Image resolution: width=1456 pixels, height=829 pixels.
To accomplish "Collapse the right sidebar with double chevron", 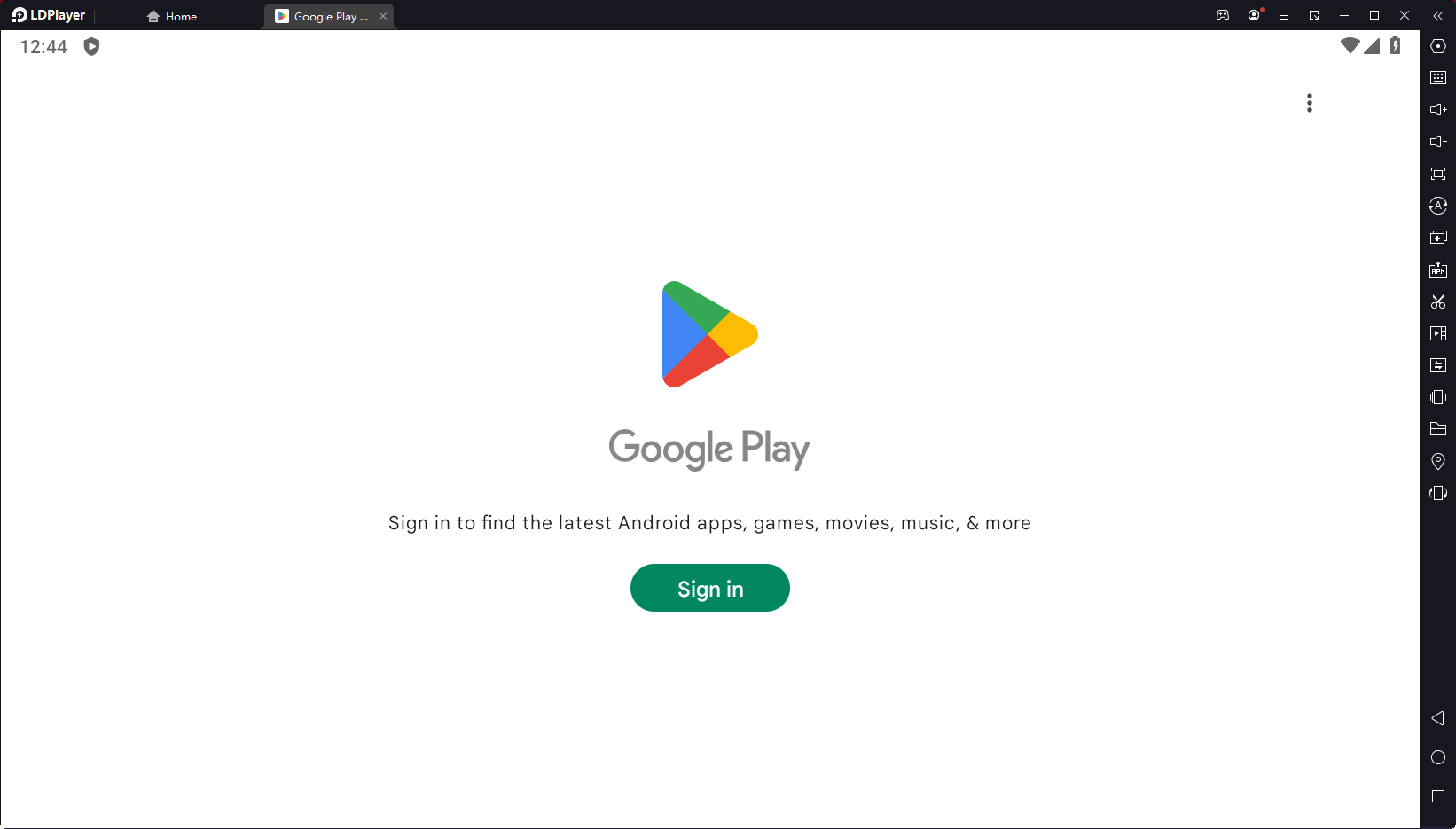I will point(1438,16).
